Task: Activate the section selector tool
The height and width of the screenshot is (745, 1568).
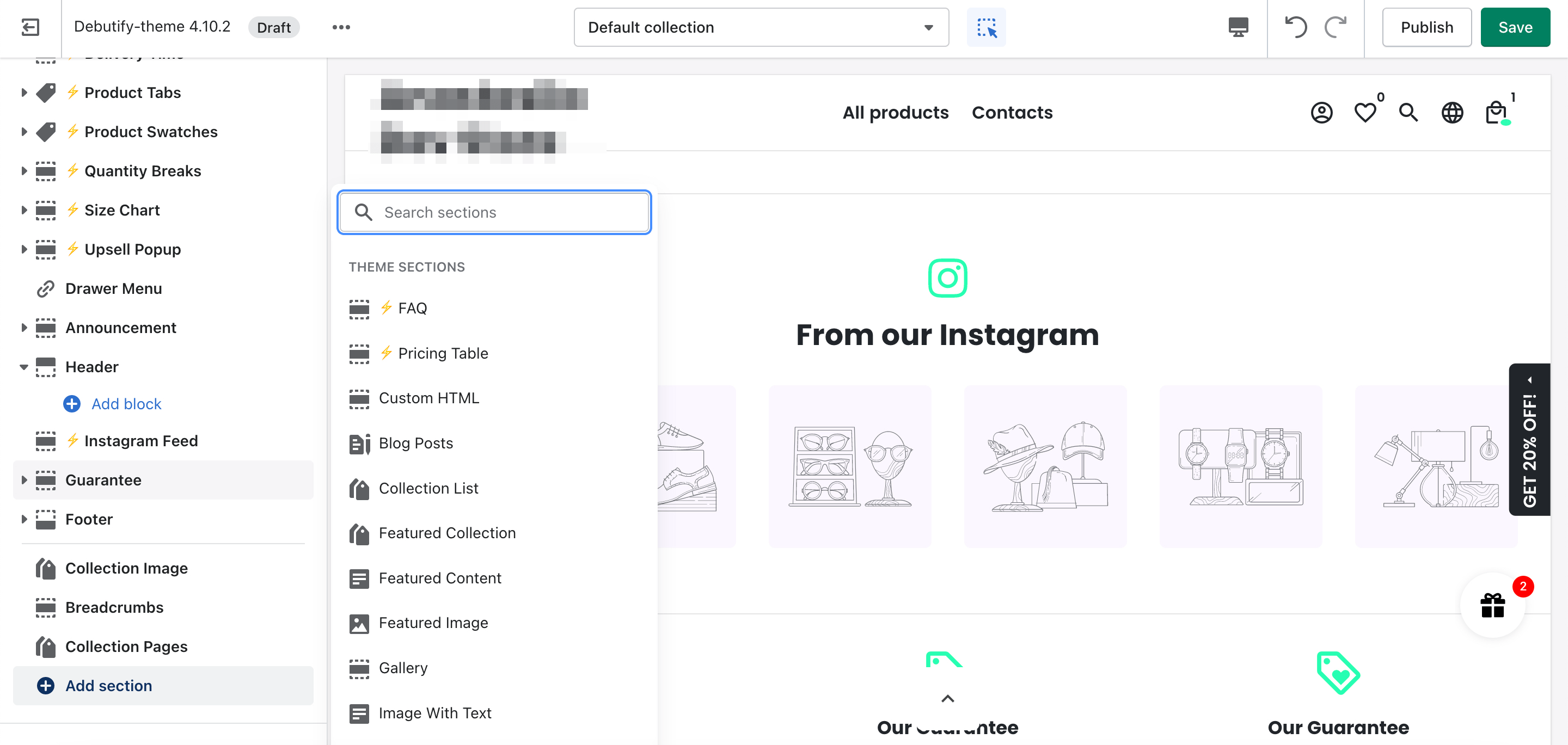Action: pos(986,27)
